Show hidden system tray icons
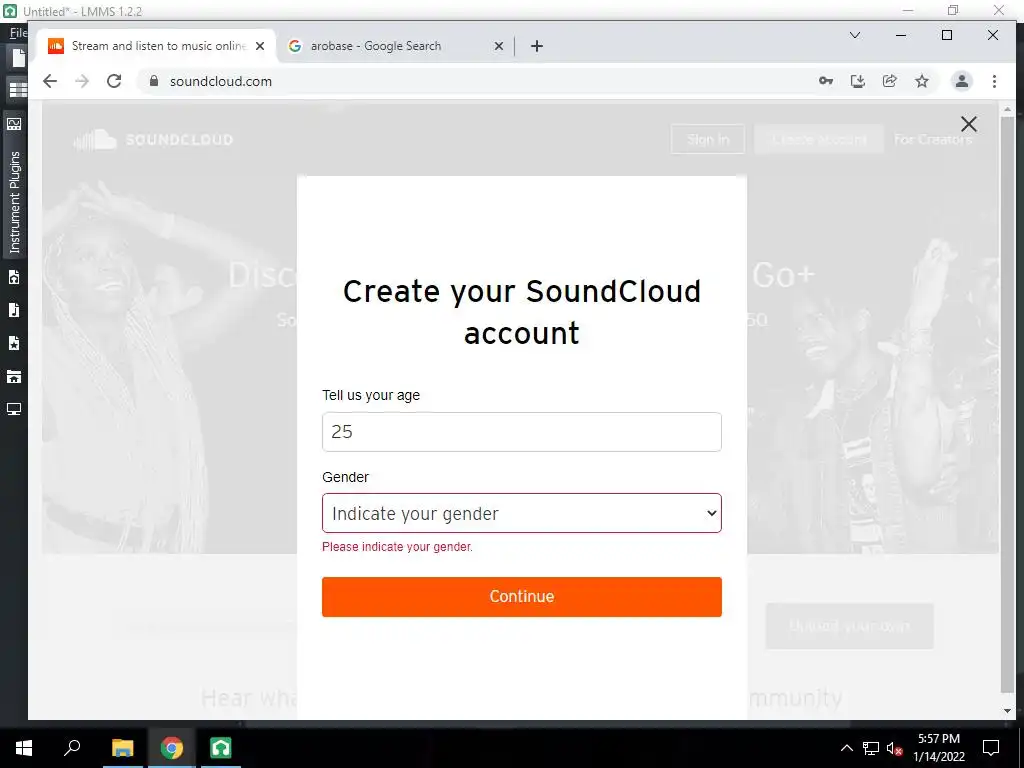The image size is (1024, 768). coord(846,748)
